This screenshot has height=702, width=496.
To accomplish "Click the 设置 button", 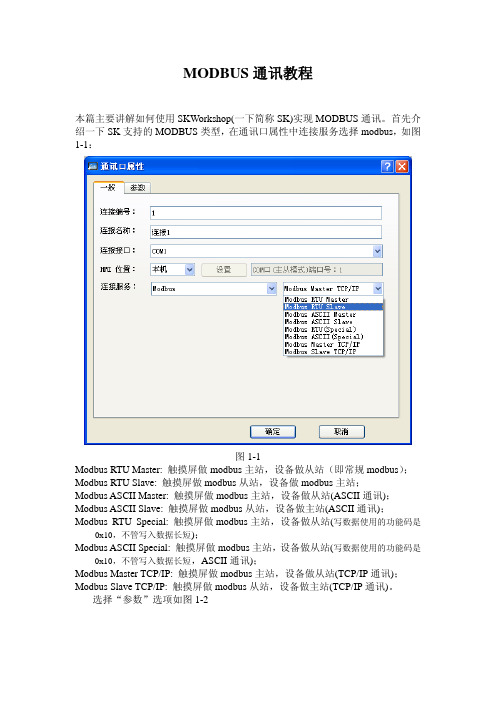I will [x=224, y=270].
